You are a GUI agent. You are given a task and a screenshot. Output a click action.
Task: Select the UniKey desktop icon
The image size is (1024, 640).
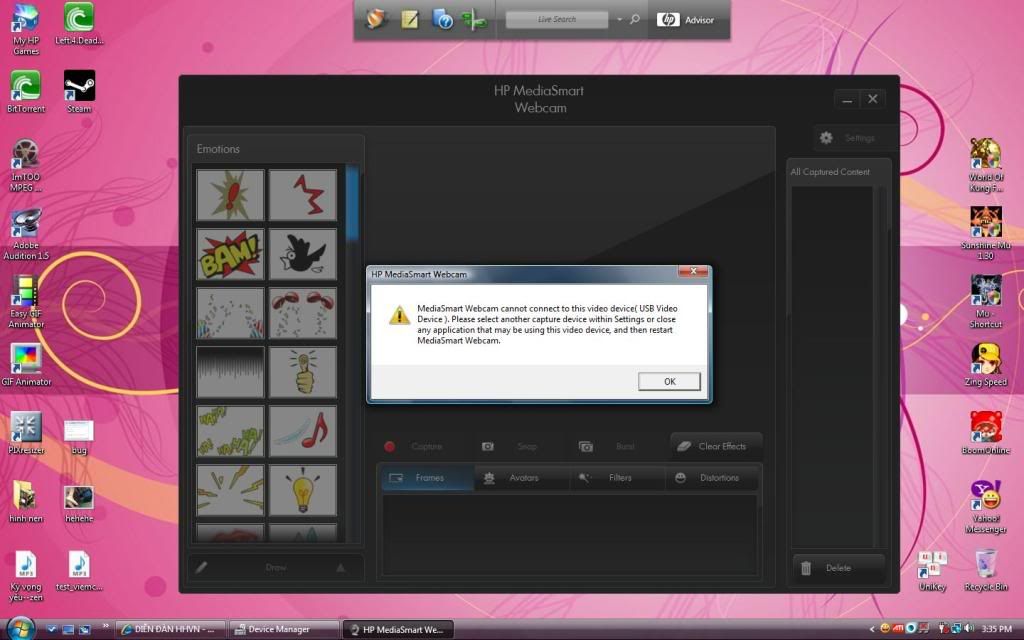point(932,570)
